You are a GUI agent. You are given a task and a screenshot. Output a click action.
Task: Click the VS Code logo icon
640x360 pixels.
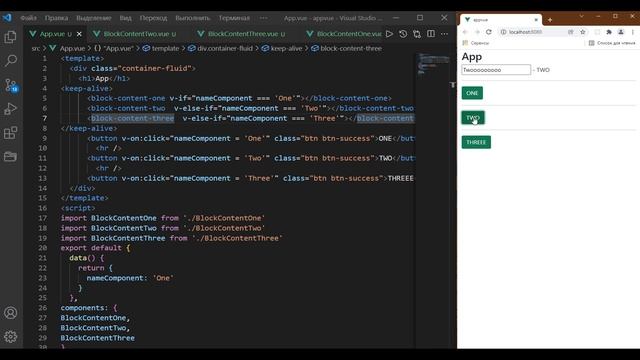coord(7,18)
